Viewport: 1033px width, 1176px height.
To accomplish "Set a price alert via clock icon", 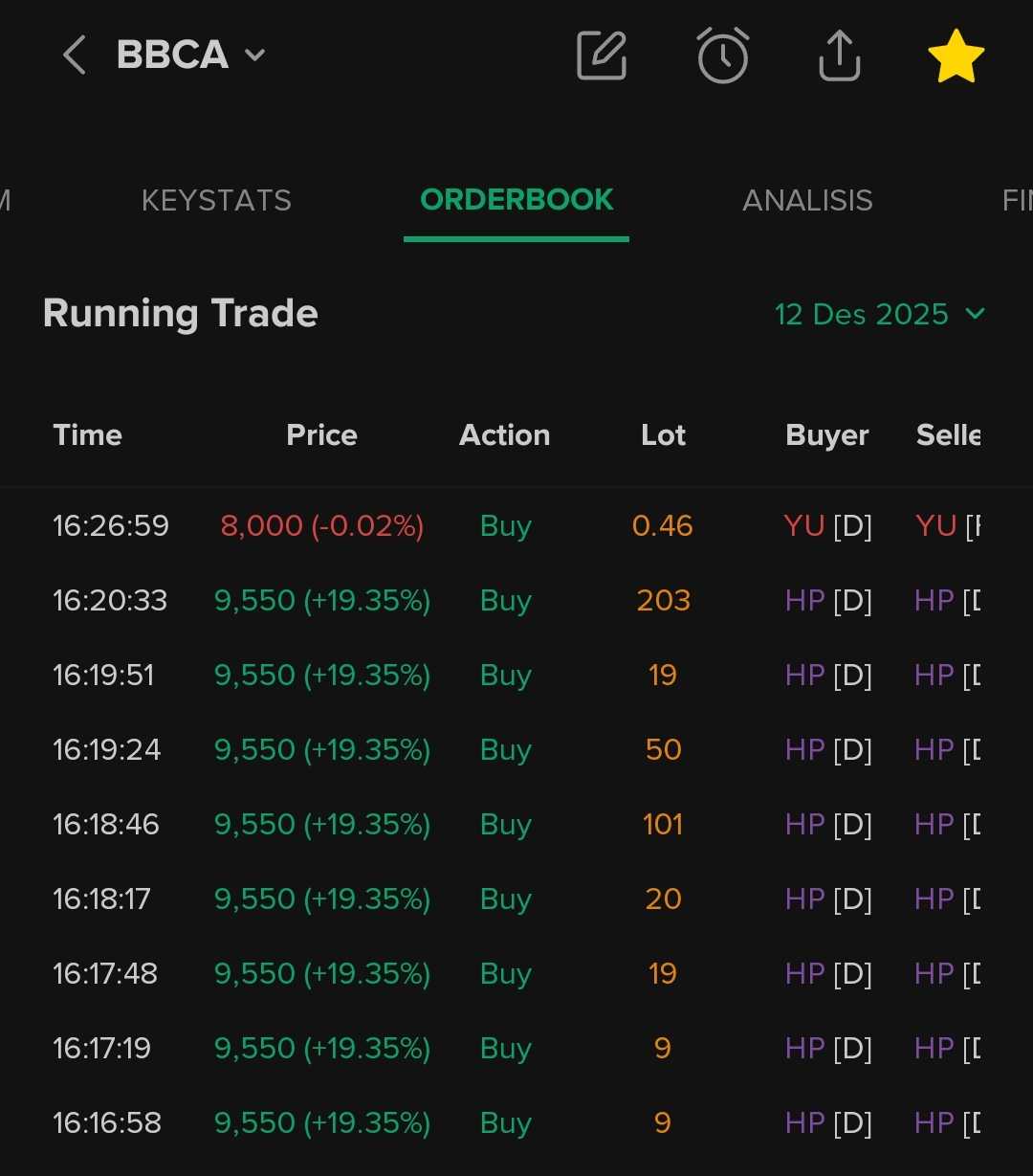I will [722, 55].
